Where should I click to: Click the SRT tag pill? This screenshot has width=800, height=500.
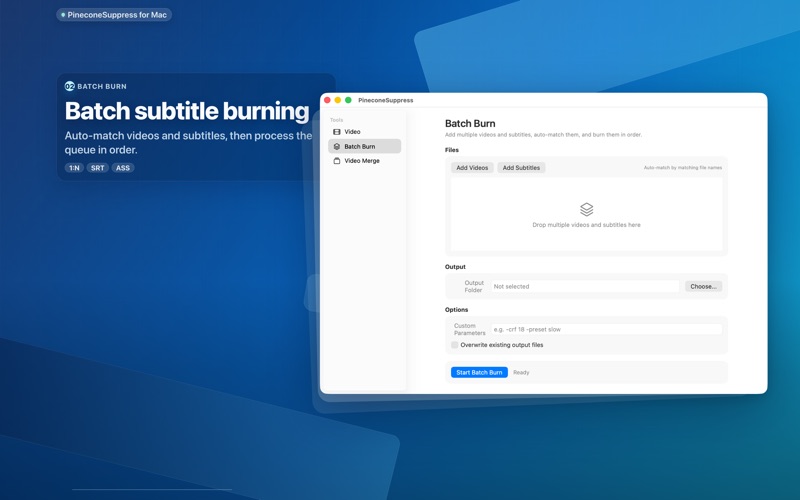(97, 168)
